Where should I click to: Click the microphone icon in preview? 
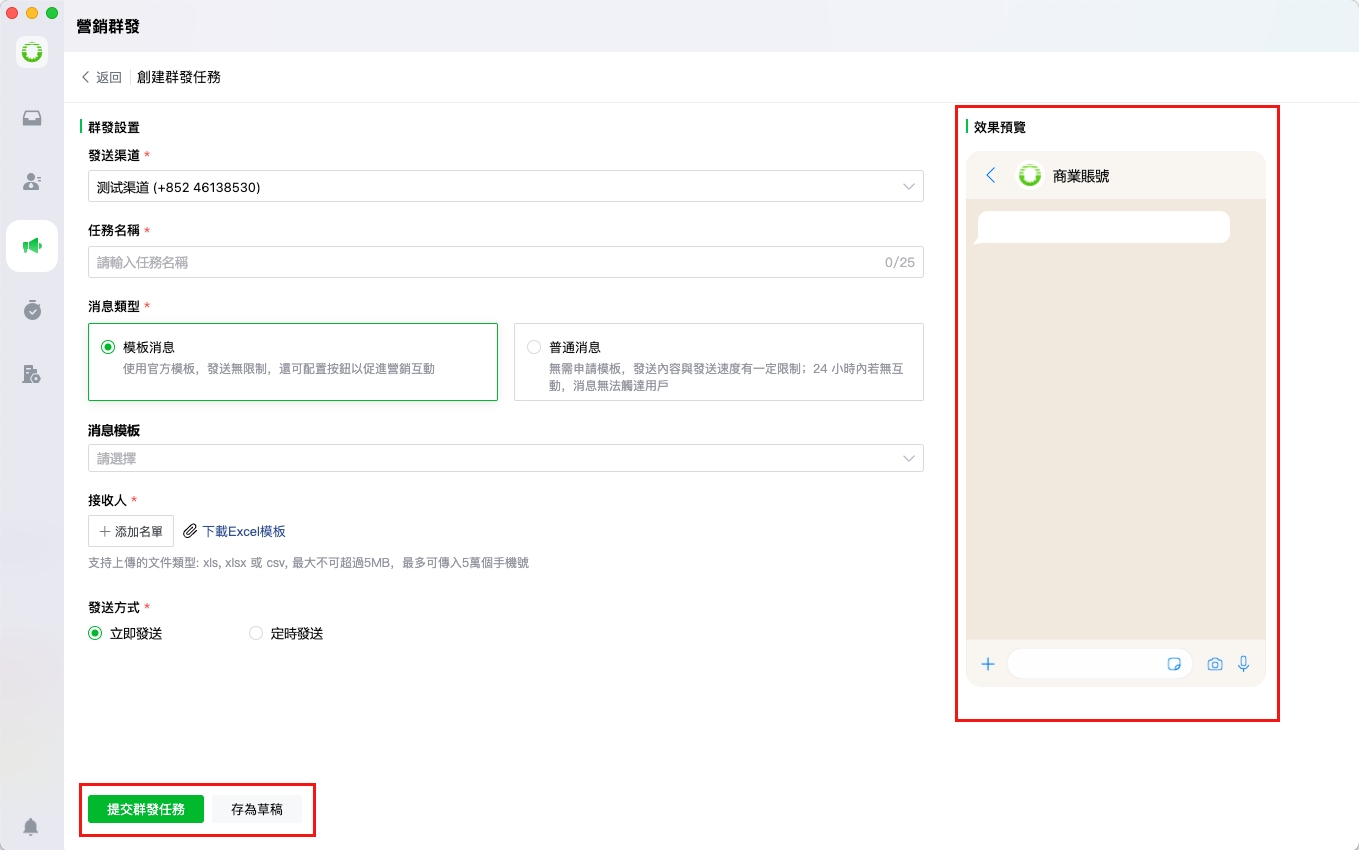pos(1244,664)
